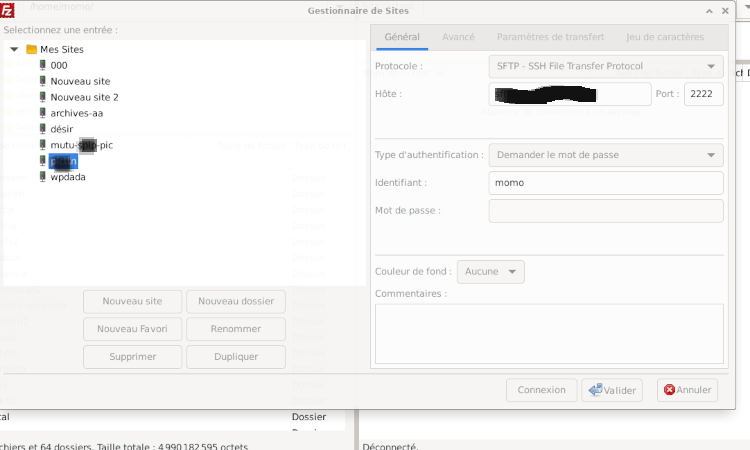Click the Connexion button
The image size is (750, 450).
pyautogui.click(x=541, y=390)
